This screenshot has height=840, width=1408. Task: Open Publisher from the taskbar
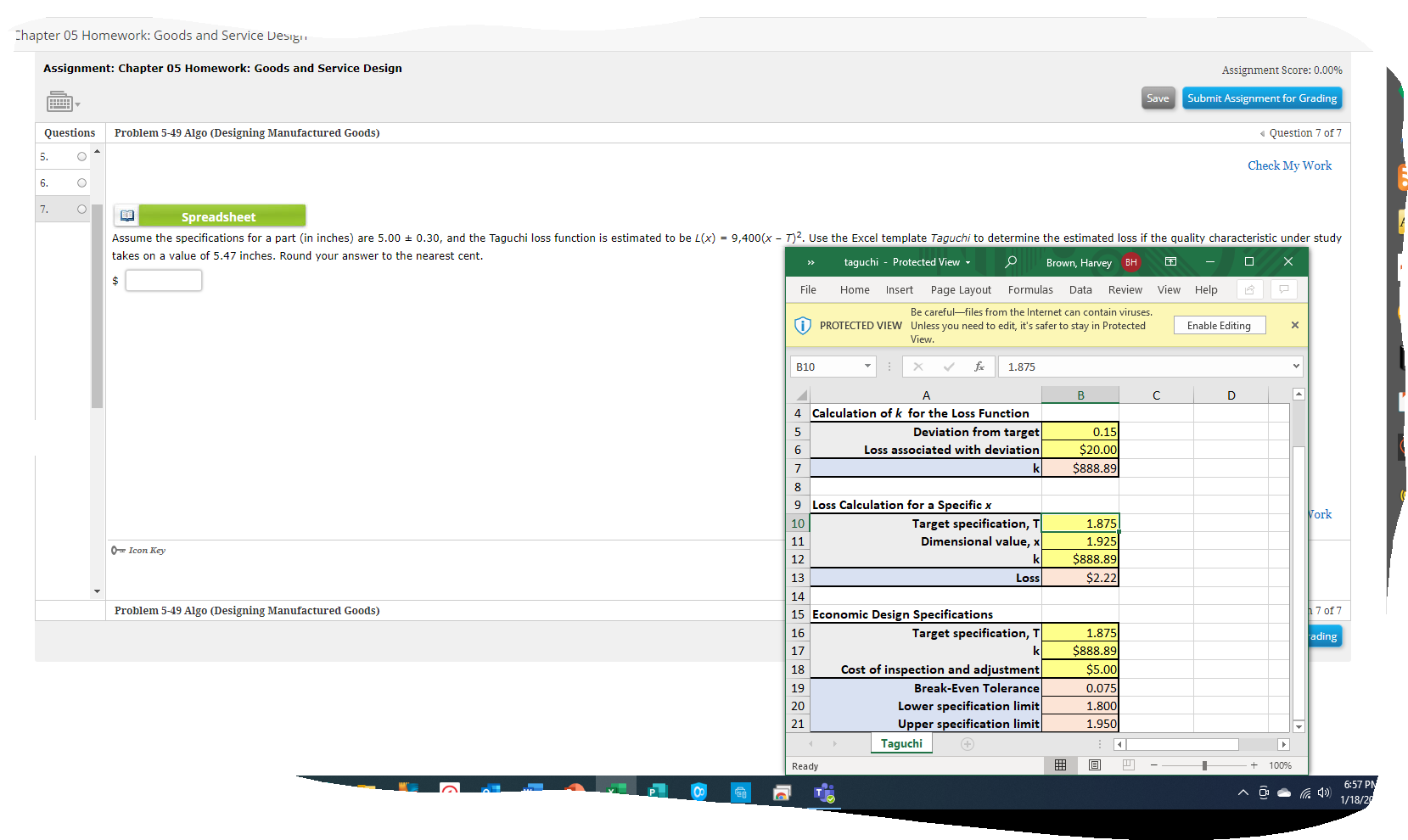(x=657, y=792)
